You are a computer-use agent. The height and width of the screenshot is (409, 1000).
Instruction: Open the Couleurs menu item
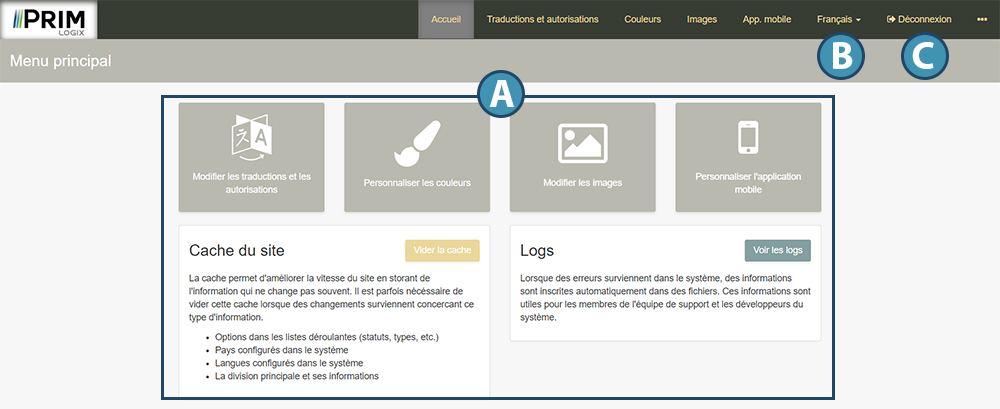[642, 19]
